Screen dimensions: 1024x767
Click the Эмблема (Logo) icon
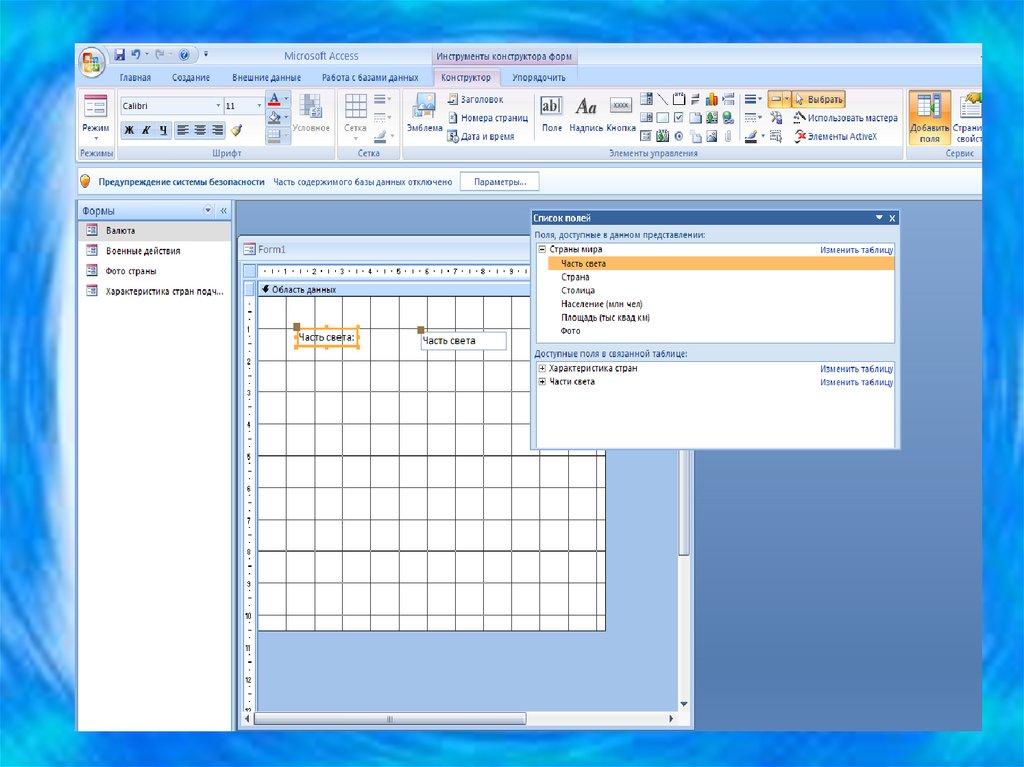[424, 112]
